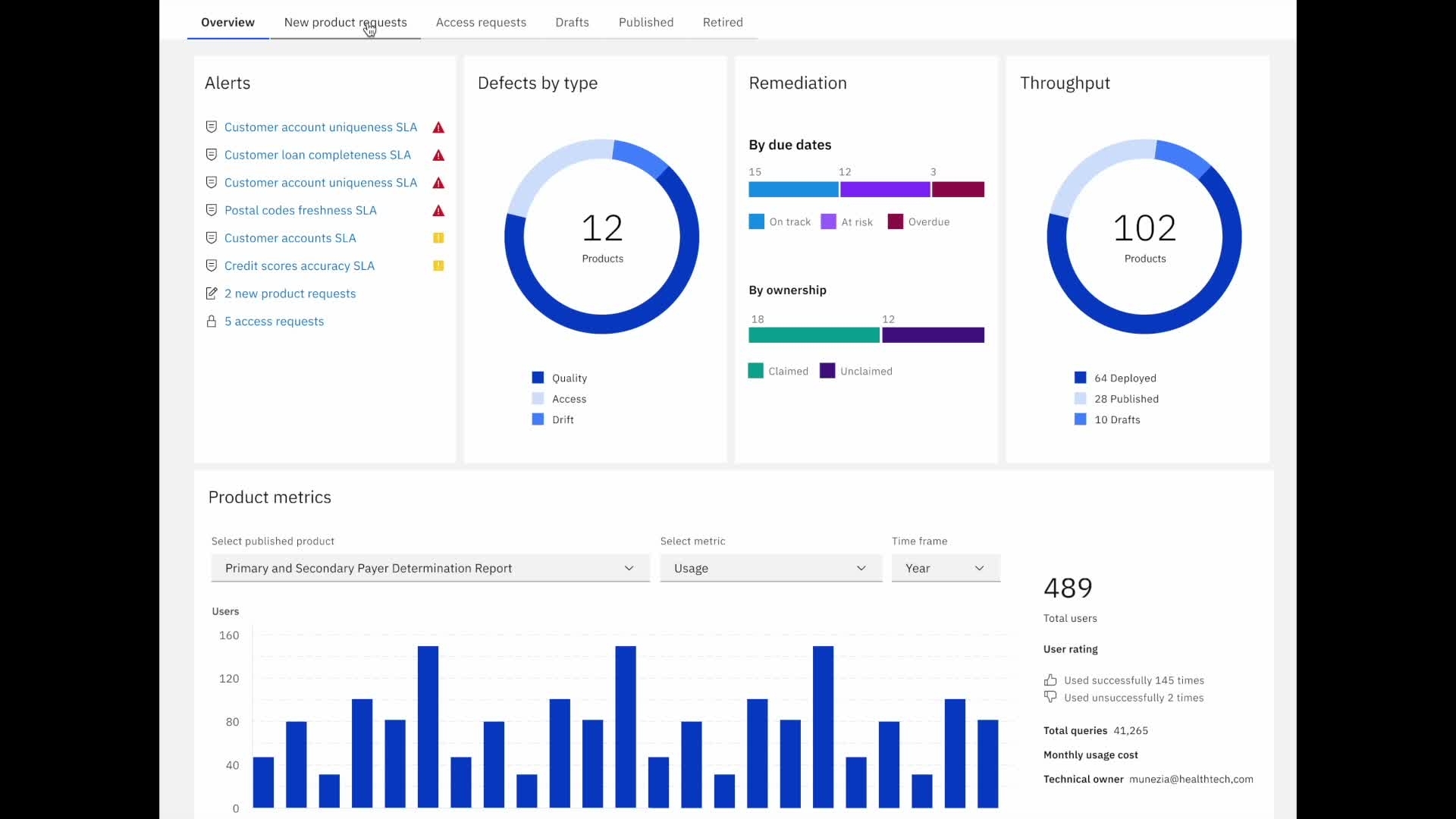Click the yellow caution icon next to Customer accounts SLA
1456x819 pixels.
438,238
